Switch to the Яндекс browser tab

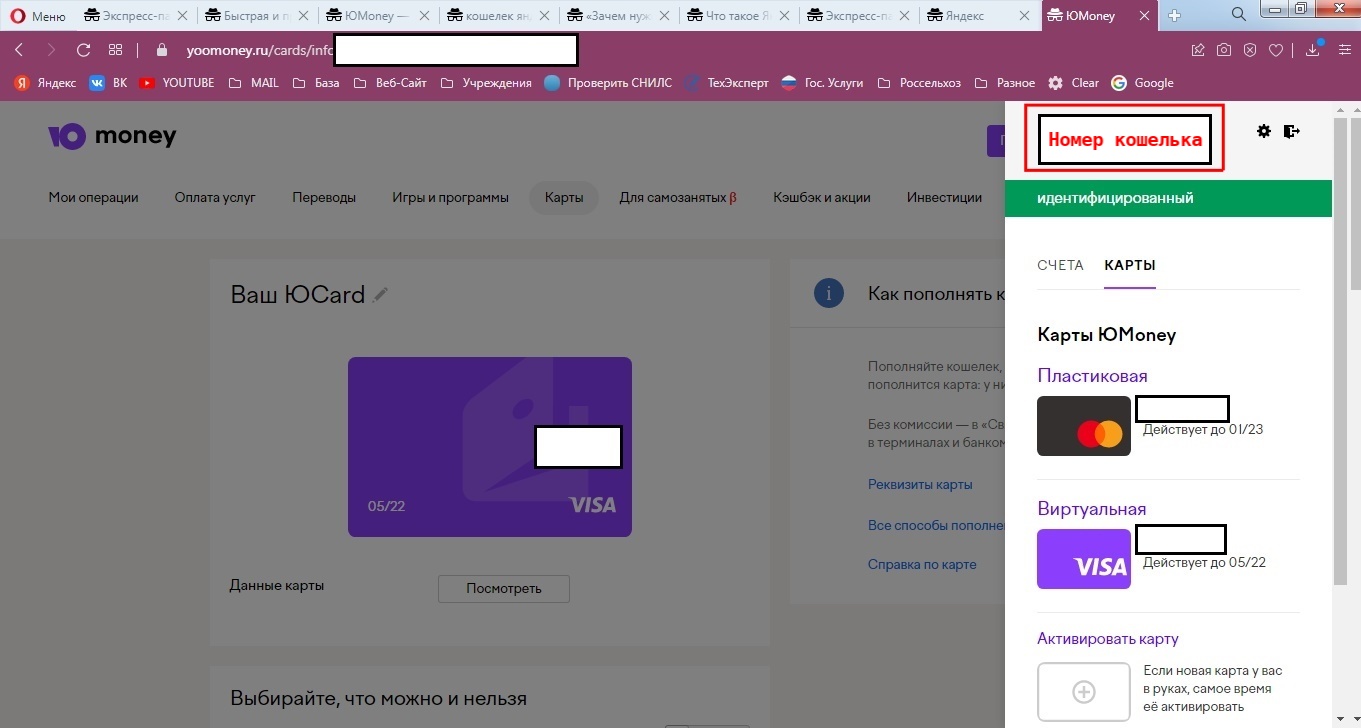963,15
